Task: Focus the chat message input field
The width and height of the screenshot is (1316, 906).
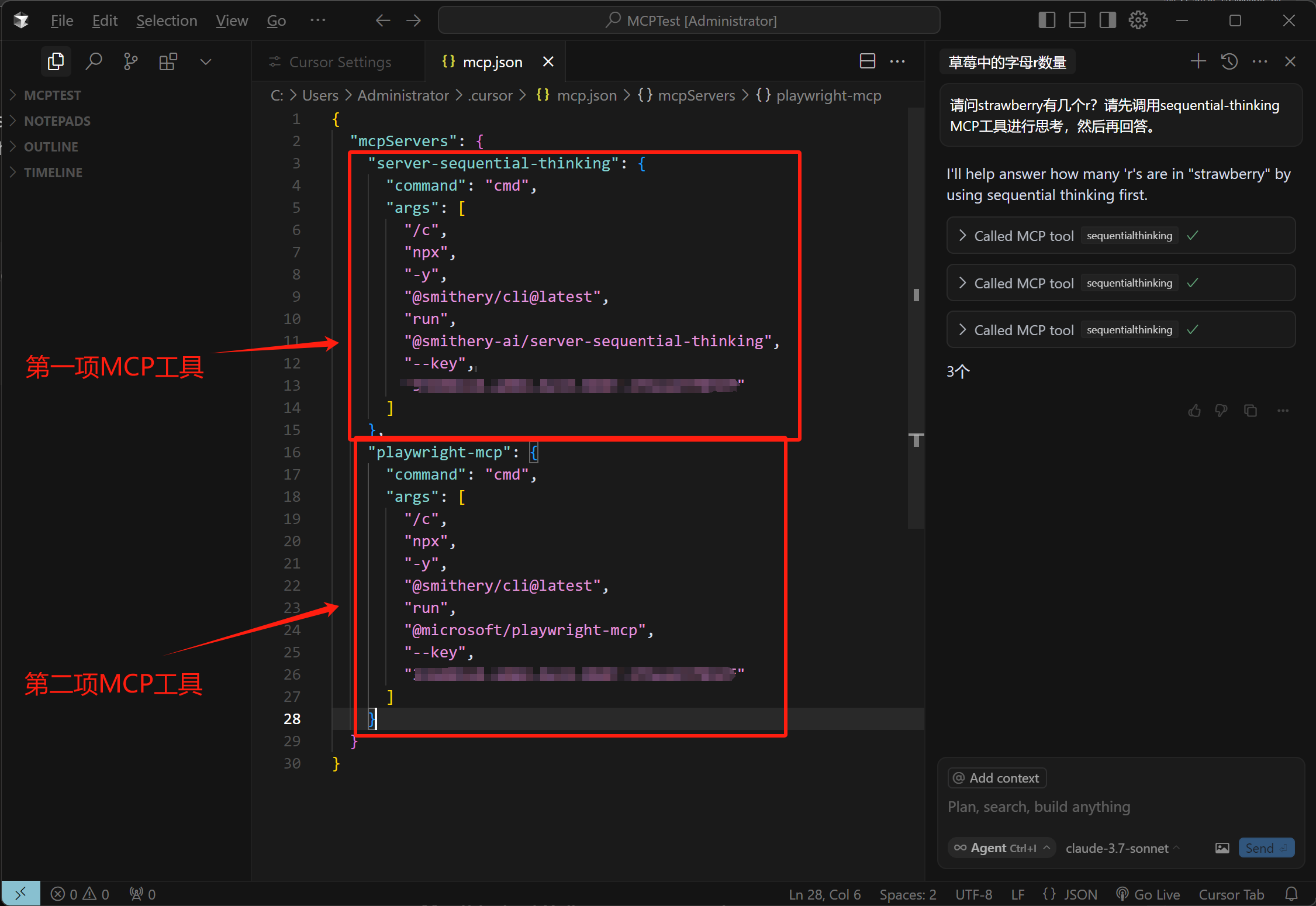Action: (x=1121, y=807)
